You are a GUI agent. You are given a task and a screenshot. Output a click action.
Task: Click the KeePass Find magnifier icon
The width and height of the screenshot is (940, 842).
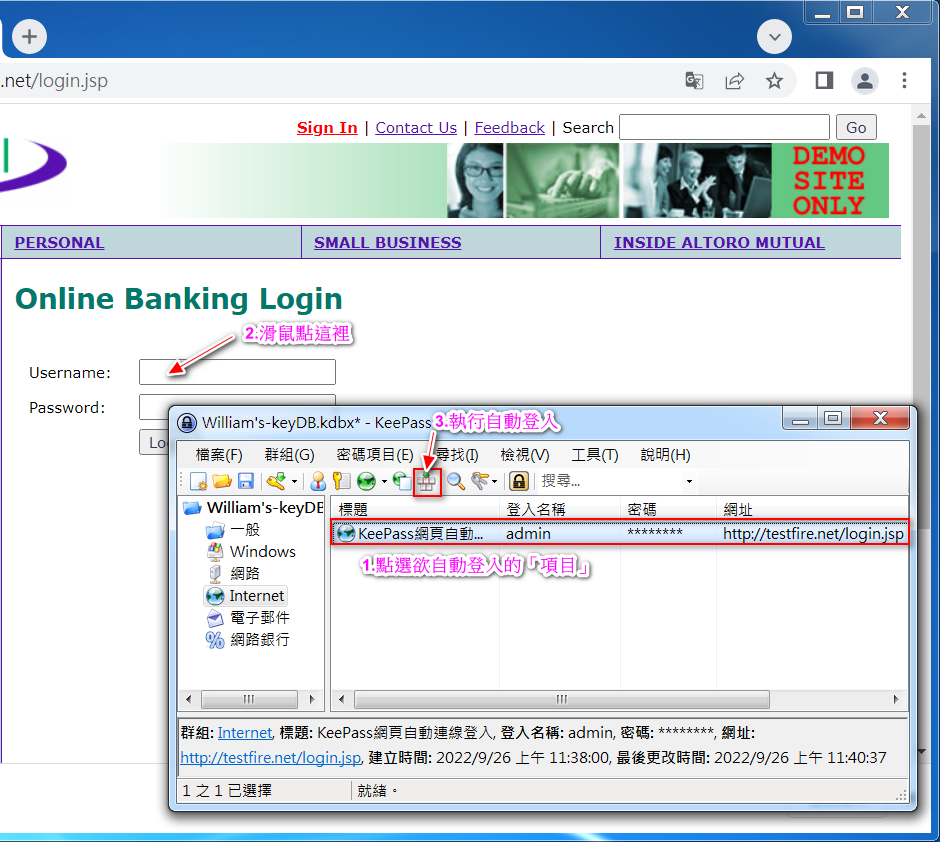(x=456, y=481)
